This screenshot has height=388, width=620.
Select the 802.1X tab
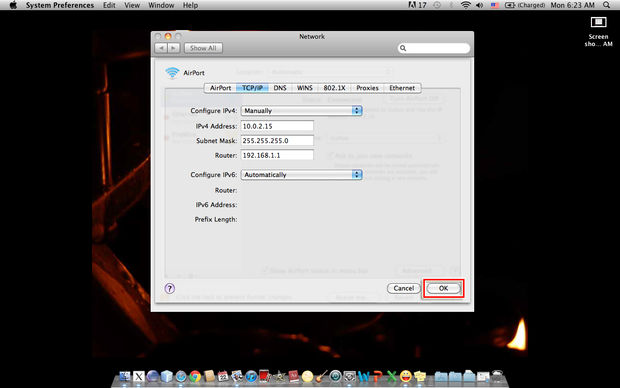[x=335, y=88]
